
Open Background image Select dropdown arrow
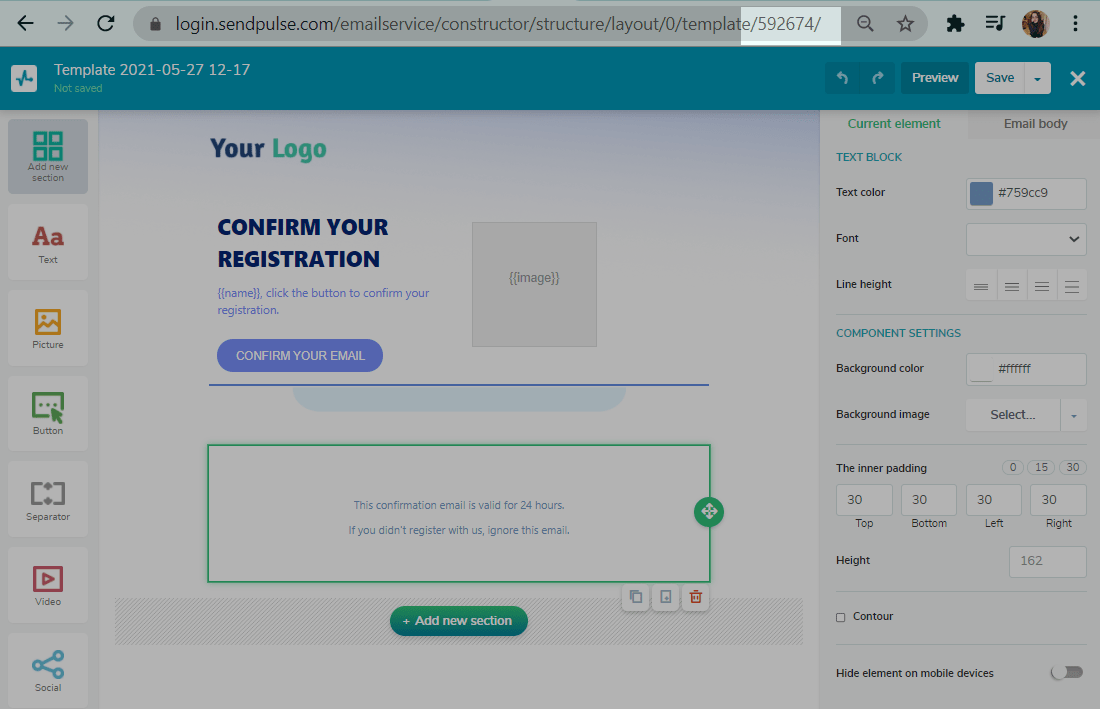coord(1074,415)
